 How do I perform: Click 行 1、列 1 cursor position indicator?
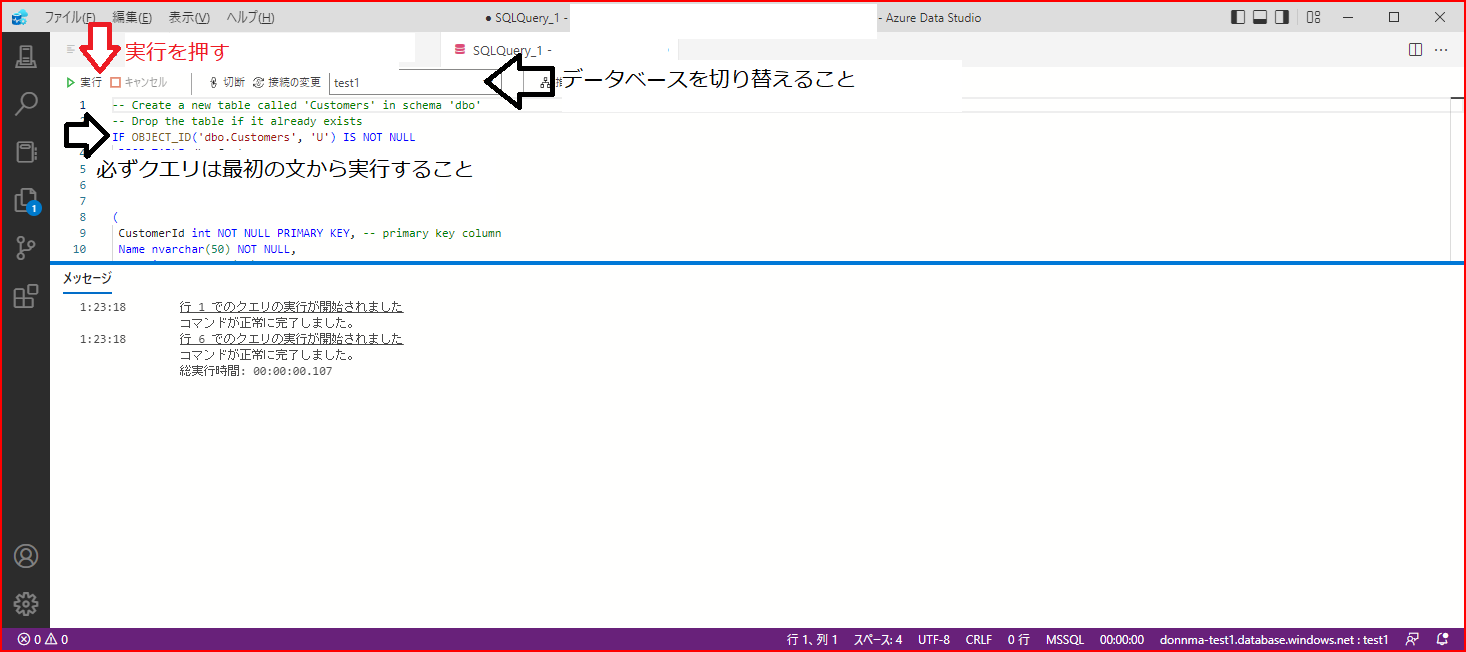[812, 639]
